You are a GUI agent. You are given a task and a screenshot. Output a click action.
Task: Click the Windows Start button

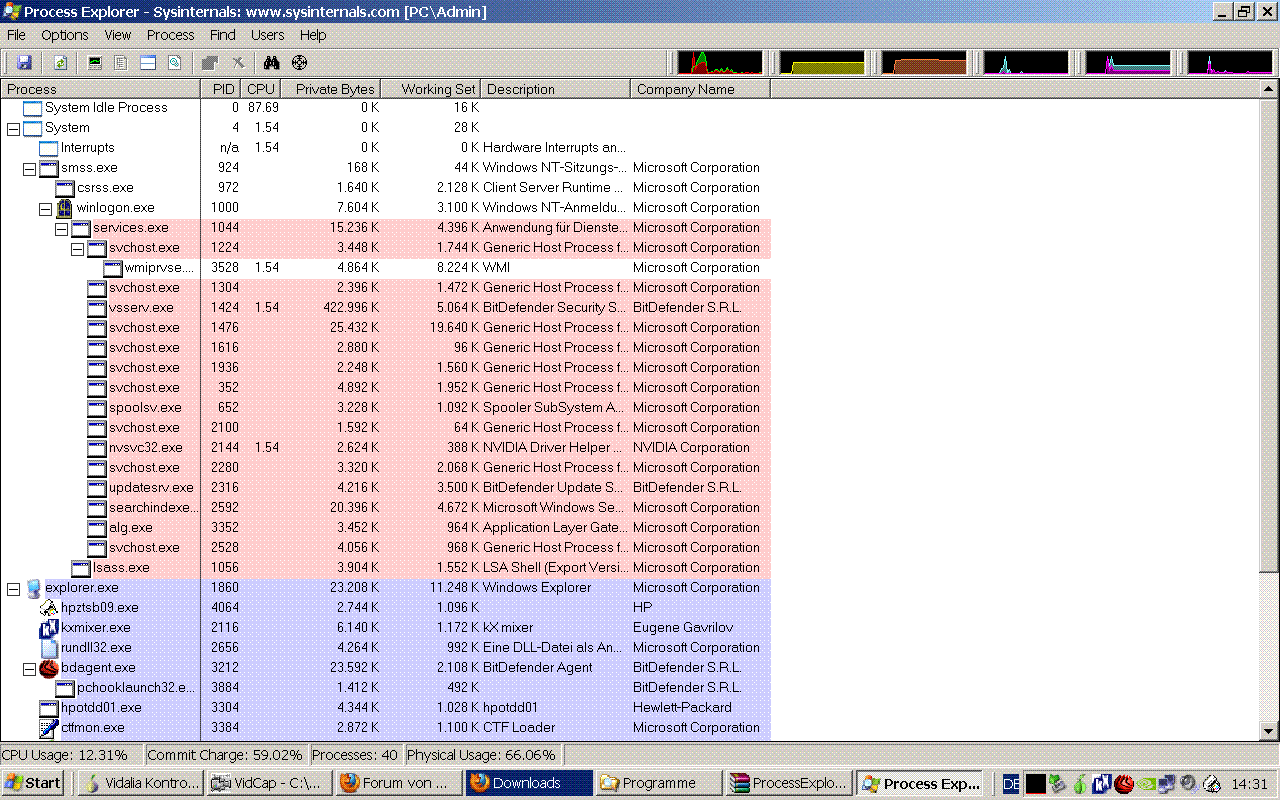tap(33, 783)
